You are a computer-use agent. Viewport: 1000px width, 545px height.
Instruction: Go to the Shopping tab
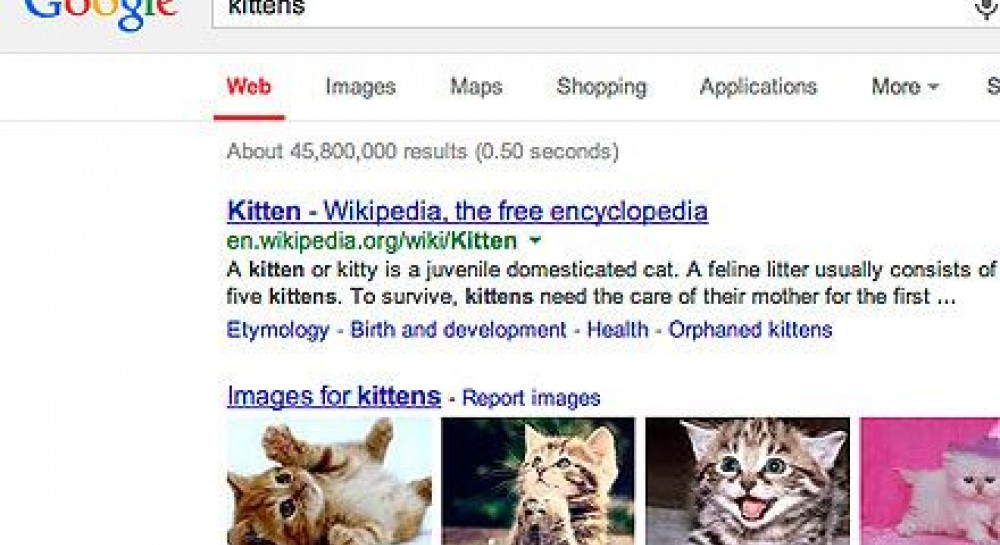[x=601, y=87]
